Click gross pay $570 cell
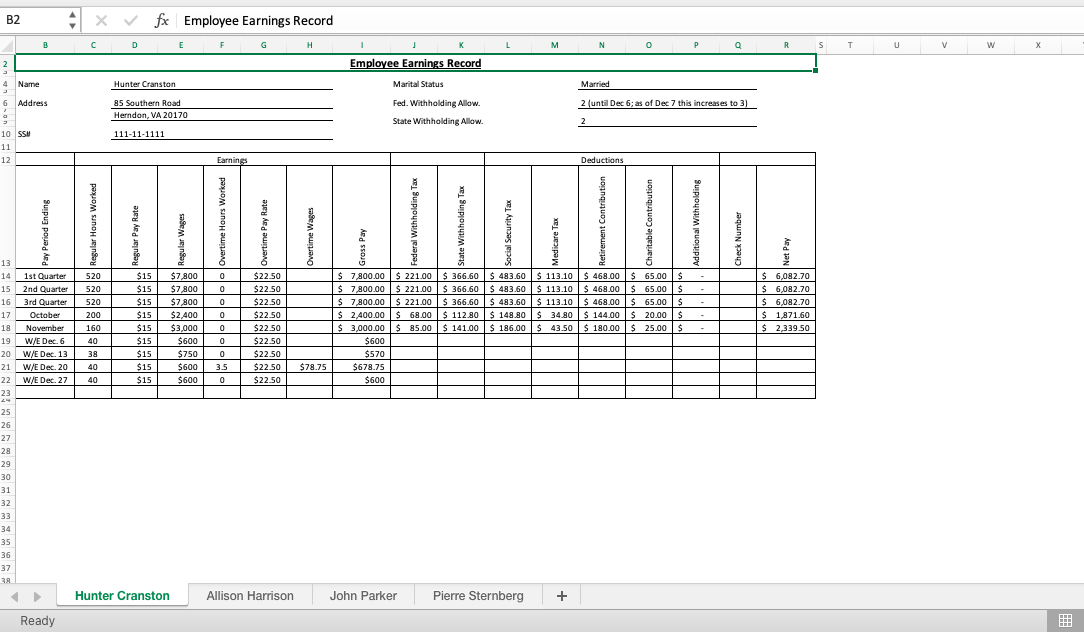Image resolution: width=1084 pixels, height=632 pixels. (x=362, y=354)
